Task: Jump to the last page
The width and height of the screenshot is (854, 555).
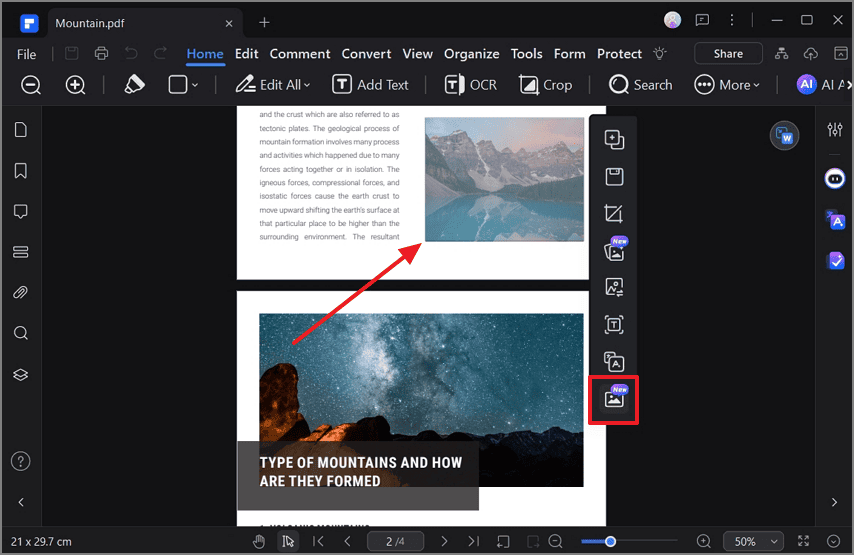Action: coord(473,541)
